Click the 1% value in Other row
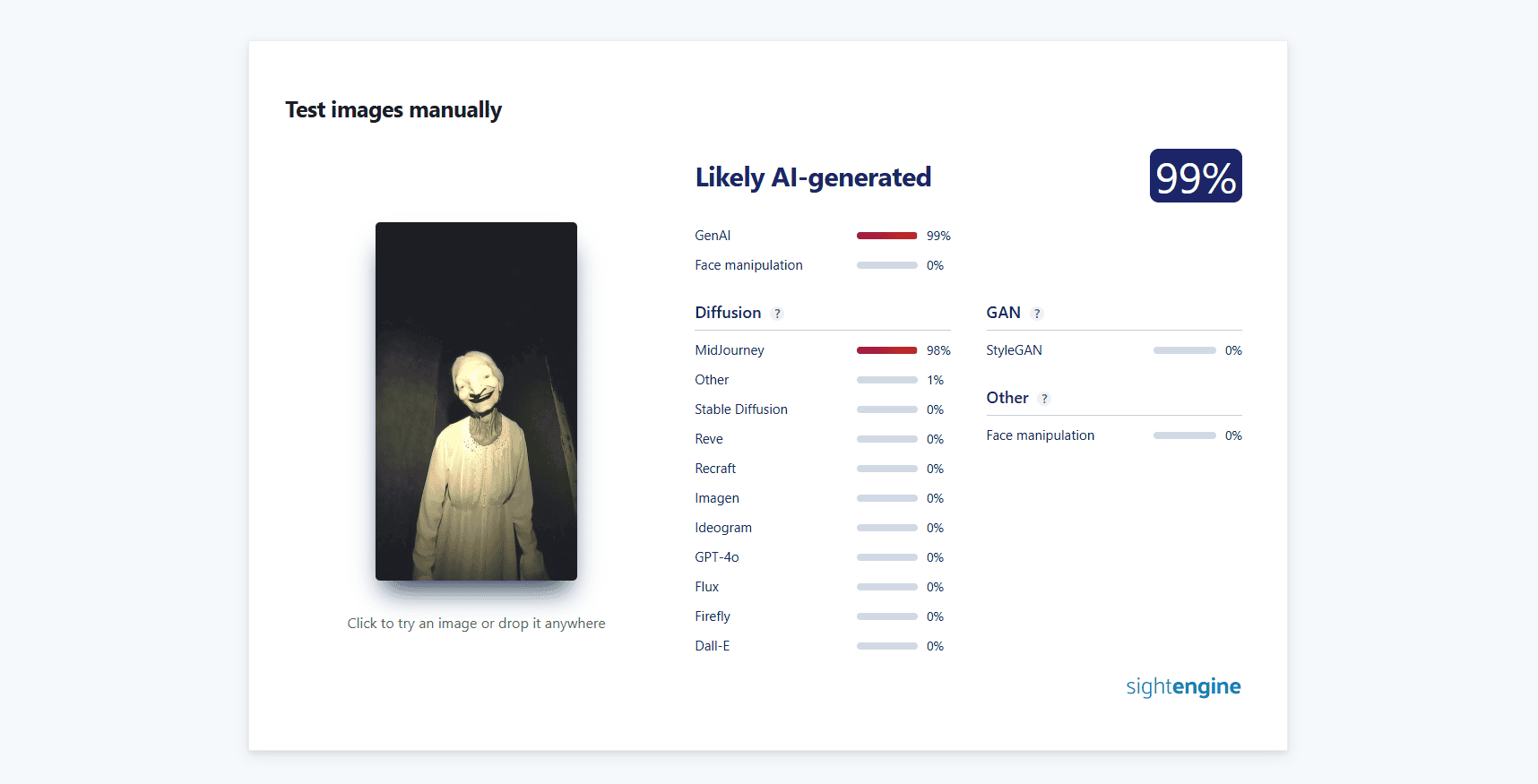 click(936, 380)
